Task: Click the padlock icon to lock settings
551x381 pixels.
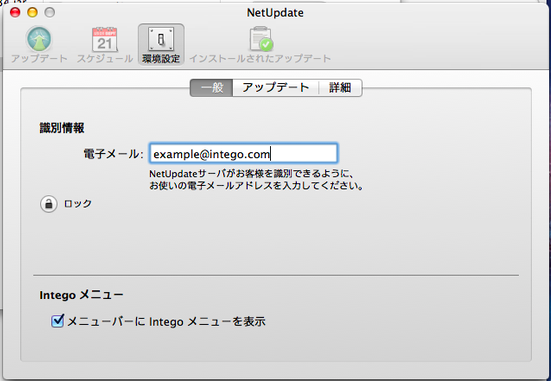Action: [48, 204]
